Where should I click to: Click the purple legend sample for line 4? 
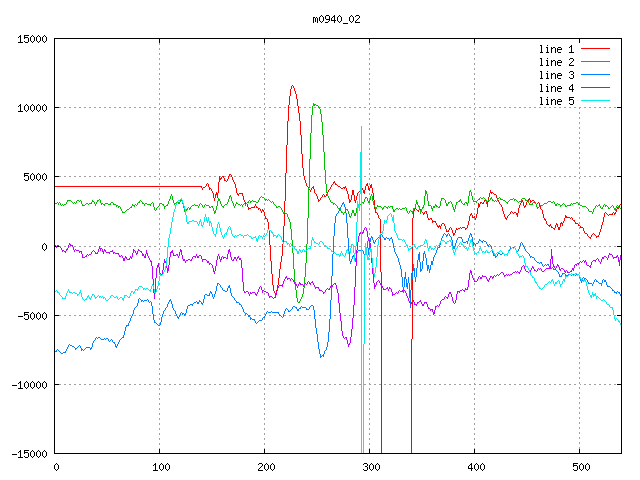point(596,87)
